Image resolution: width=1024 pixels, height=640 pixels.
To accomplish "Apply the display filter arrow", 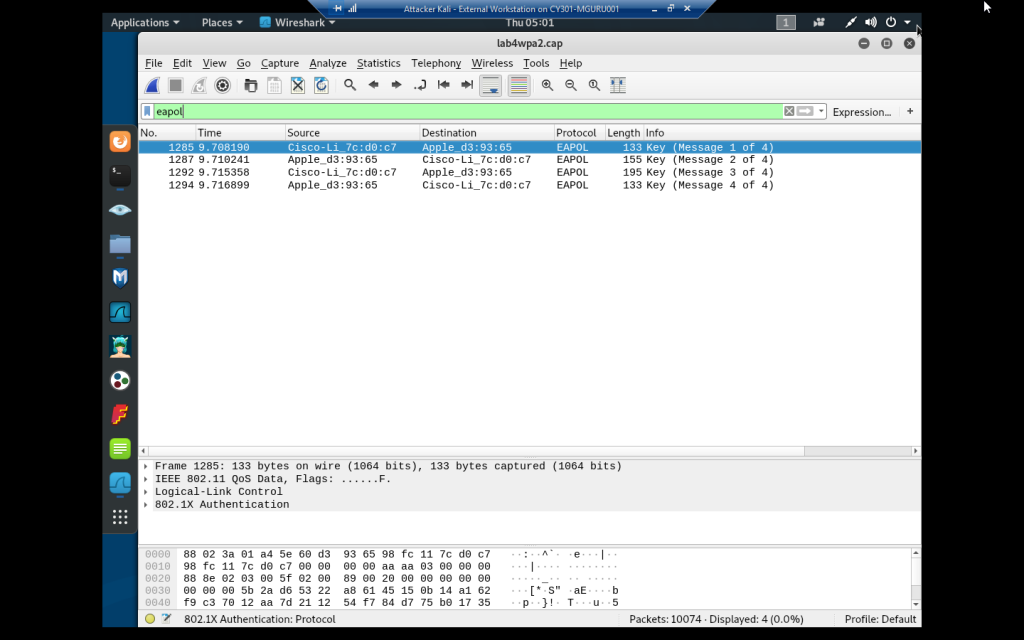I will click(805, 111).
